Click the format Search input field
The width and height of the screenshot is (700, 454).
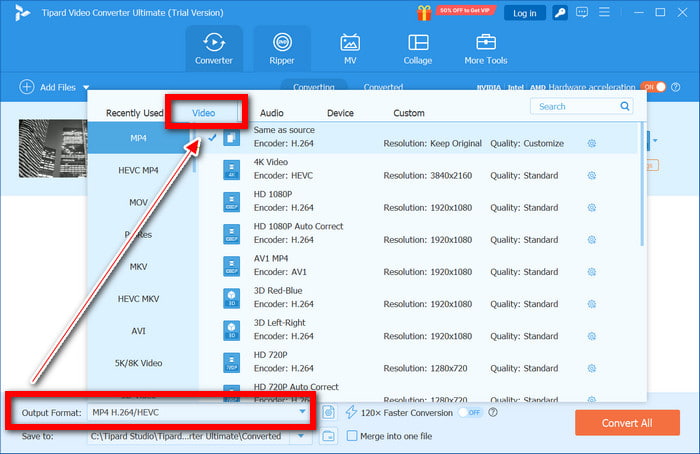pos(575,106)
